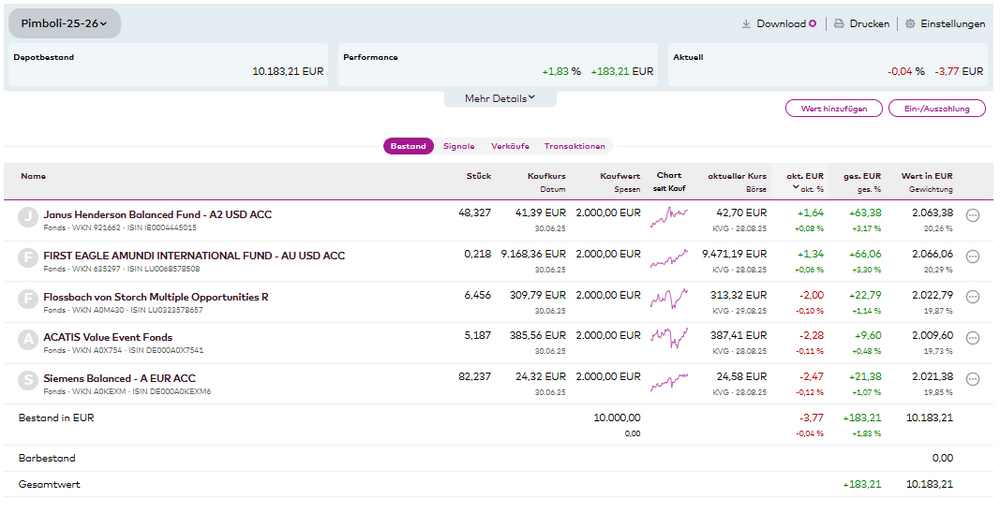Expand the Mehr Details section
Screen dimensions: 1000x513
point(500,98)
